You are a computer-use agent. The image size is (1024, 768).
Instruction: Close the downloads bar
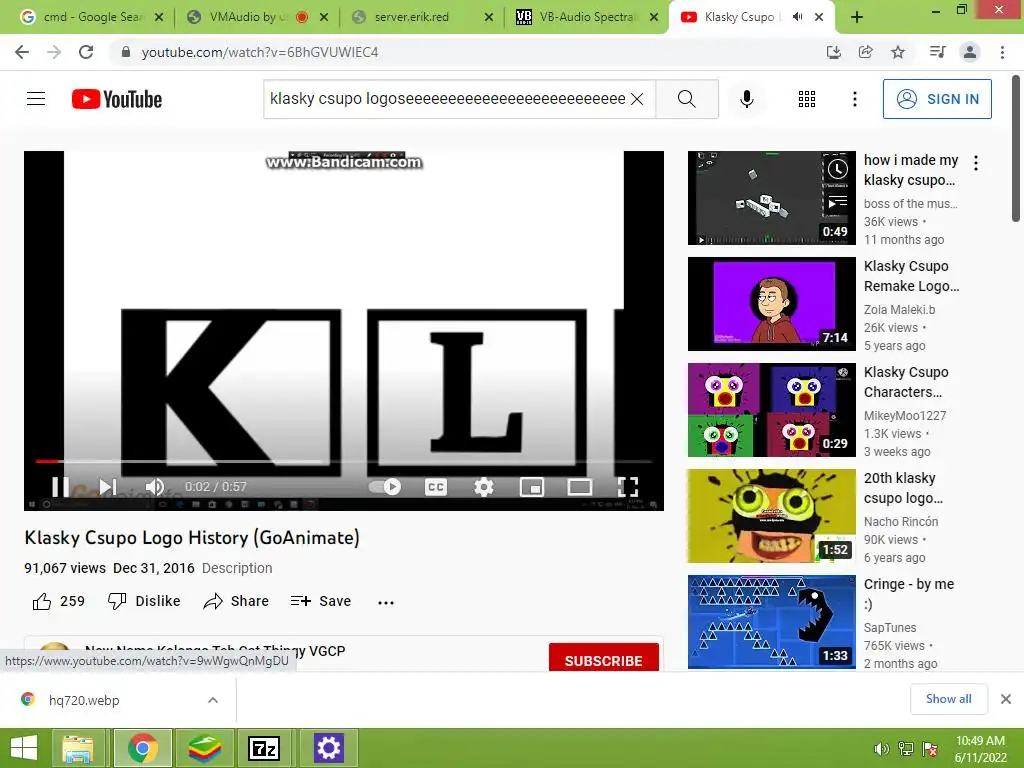(x=1006, y=699)
